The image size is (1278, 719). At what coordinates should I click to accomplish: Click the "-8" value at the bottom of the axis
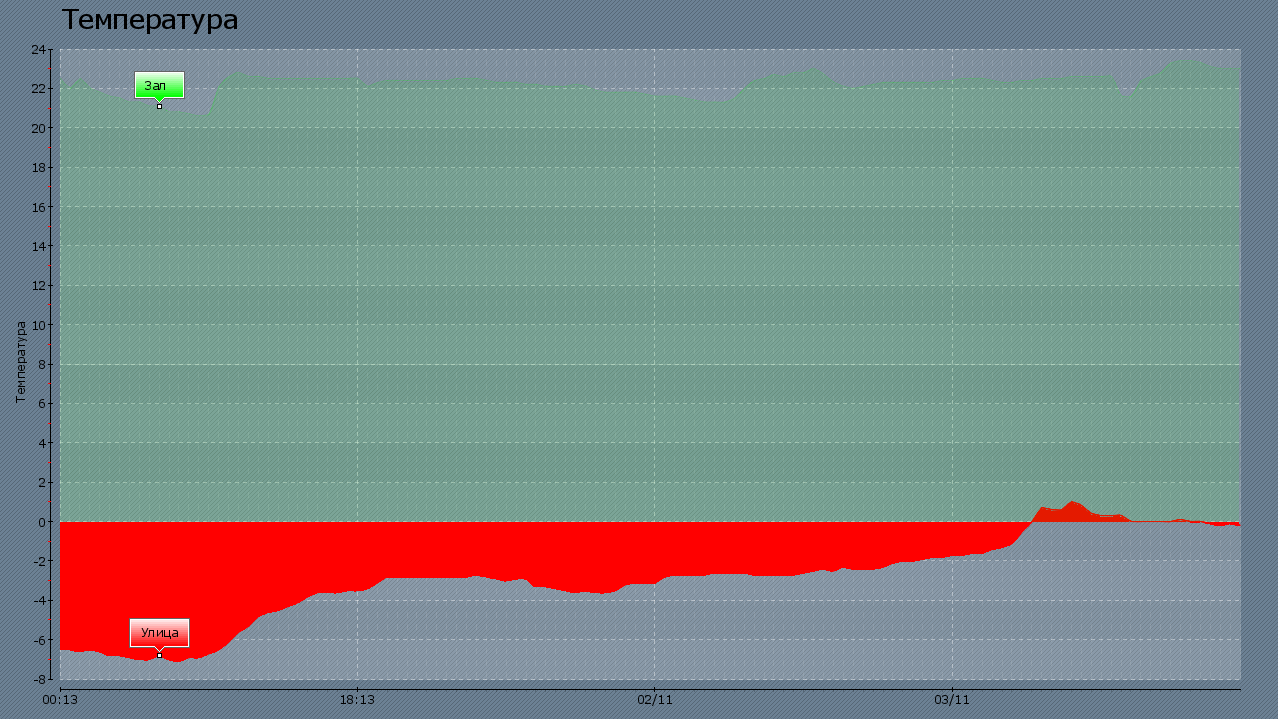40,681
